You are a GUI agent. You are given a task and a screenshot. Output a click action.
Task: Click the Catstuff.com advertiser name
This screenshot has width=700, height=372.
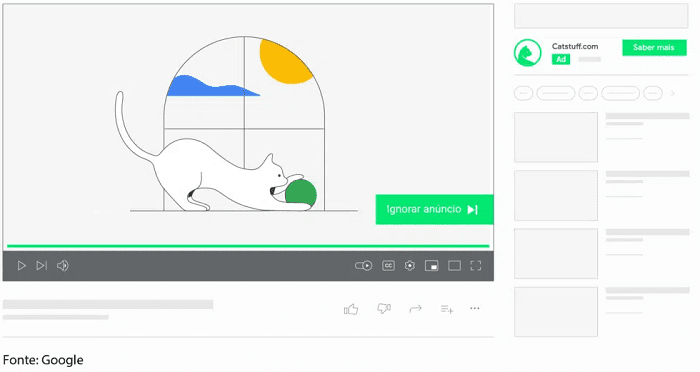click(575, 46)
